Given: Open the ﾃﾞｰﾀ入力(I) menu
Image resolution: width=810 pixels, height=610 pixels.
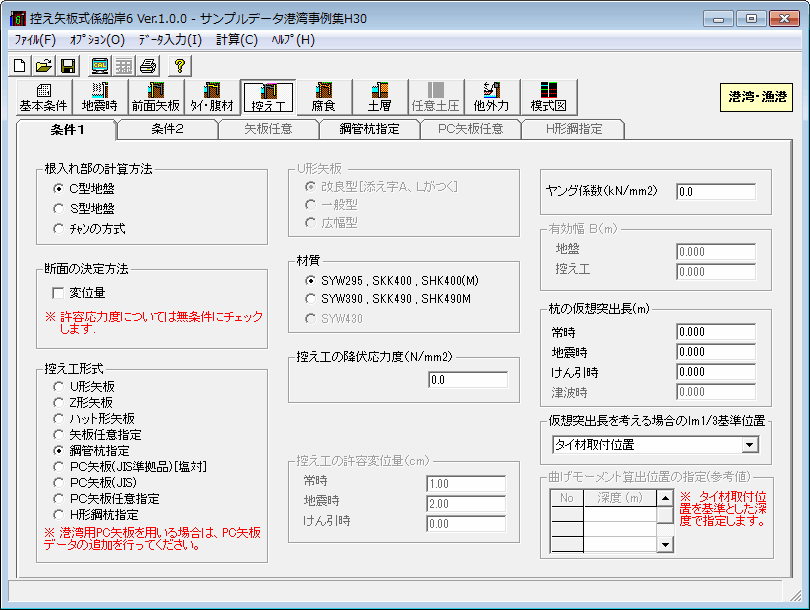Looking at the screenshot, I should click(x=170, y=40).
